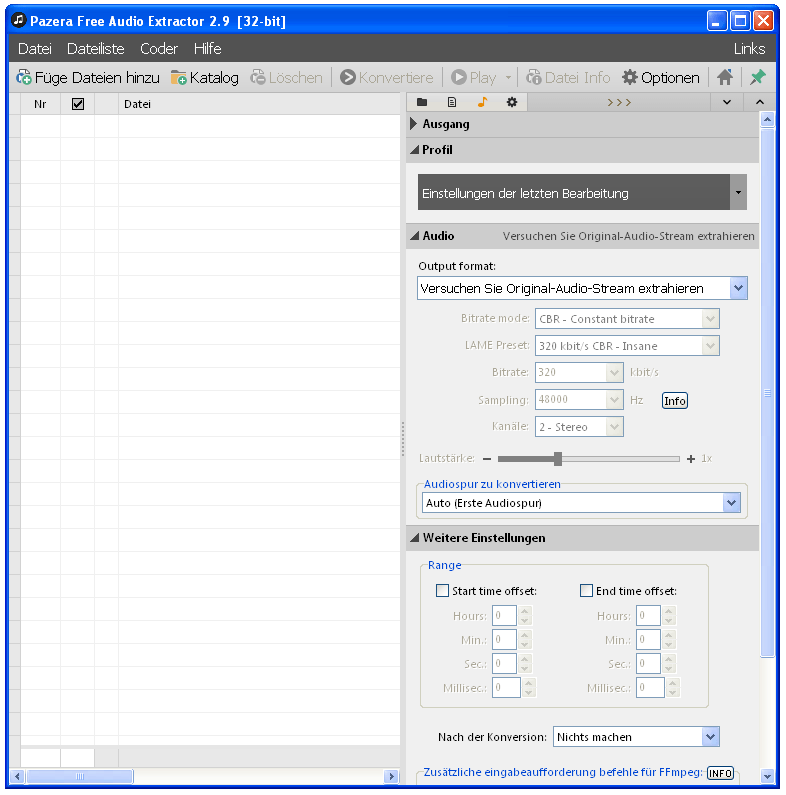Open the Nach der Konversion dropdown
Screen dimensions: 786x795
636,737
